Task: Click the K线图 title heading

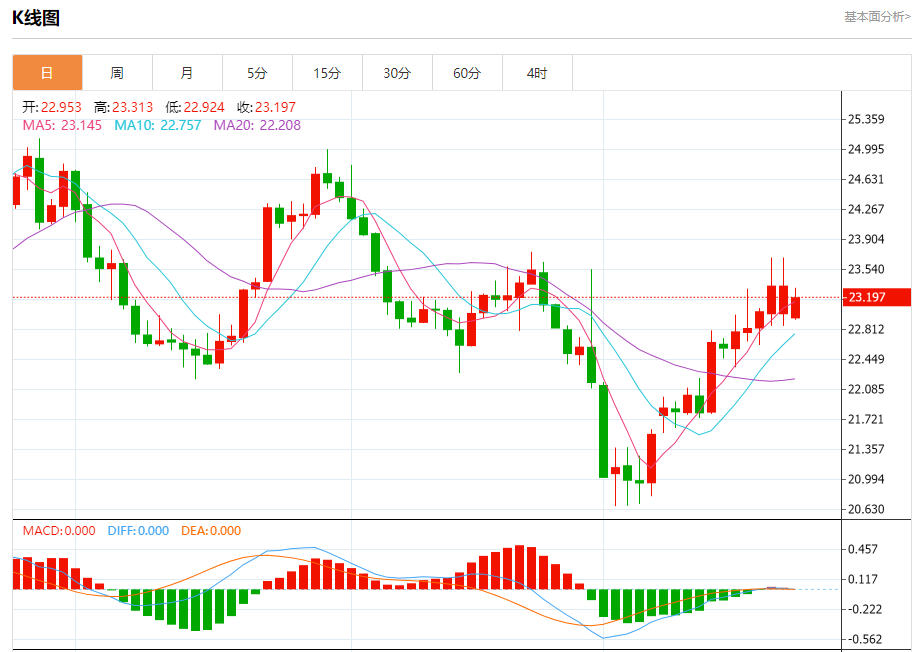Action: click(36, 17)
